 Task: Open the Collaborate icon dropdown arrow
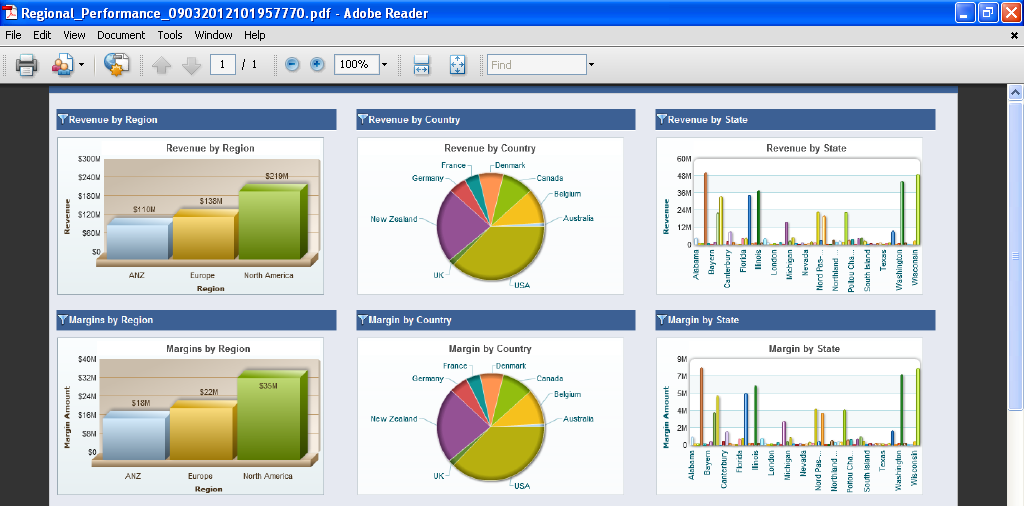pyautogui.click(x=81, y=65)
